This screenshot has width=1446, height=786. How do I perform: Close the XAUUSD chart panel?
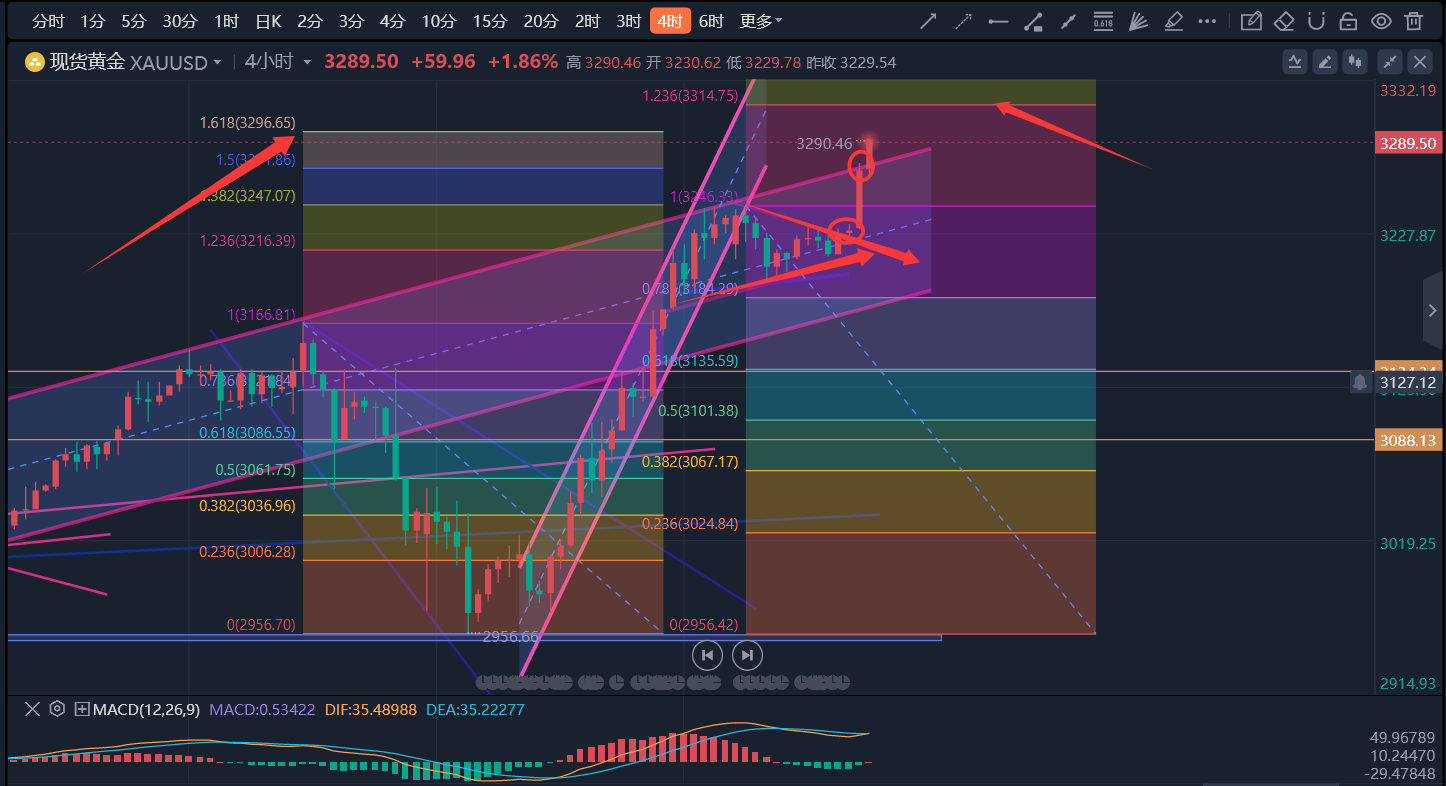pyautogui.click(x=1420, y=62)
